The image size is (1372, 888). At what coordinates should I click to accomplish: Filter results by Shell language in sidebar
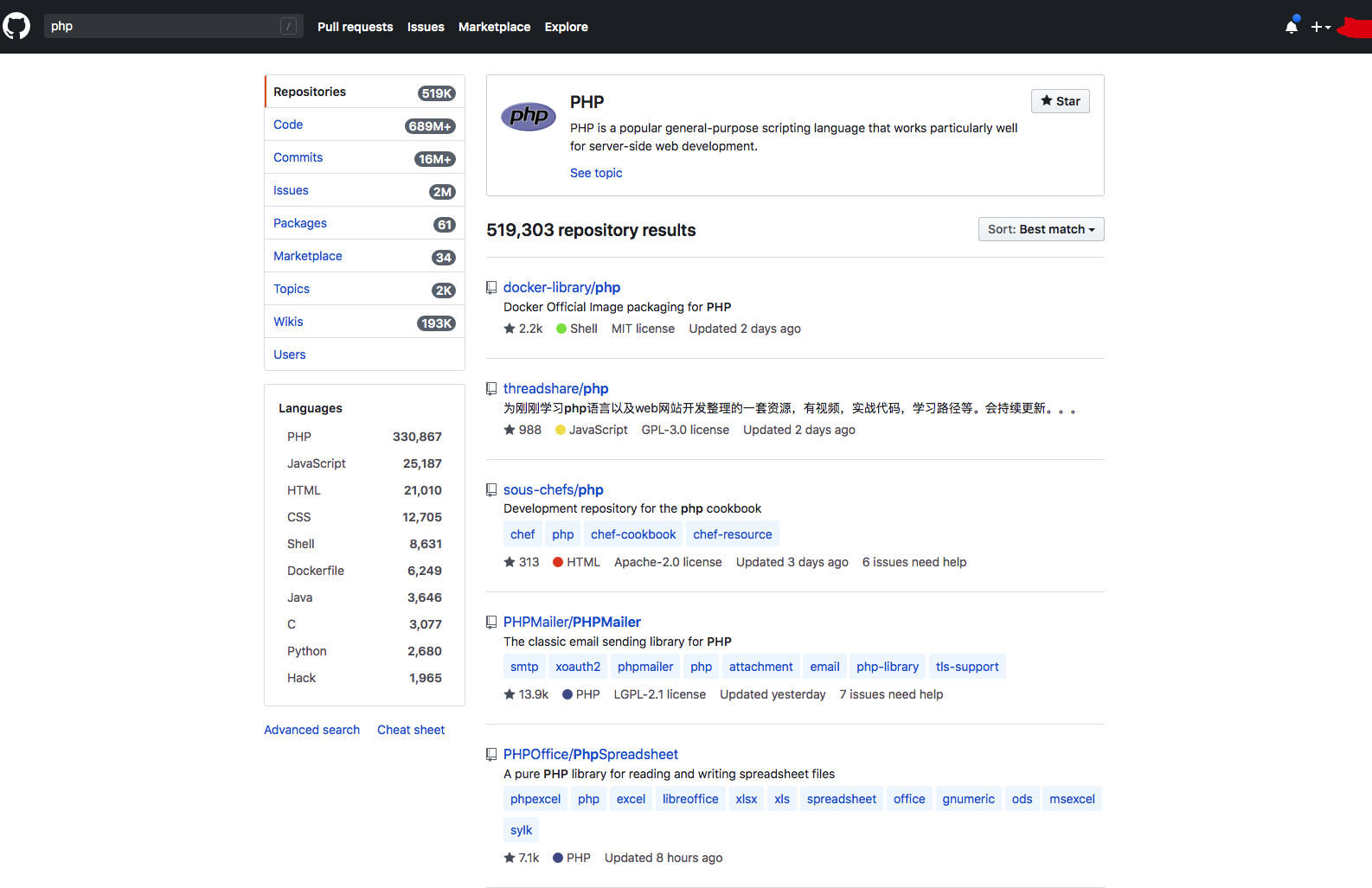click(364, 544)
